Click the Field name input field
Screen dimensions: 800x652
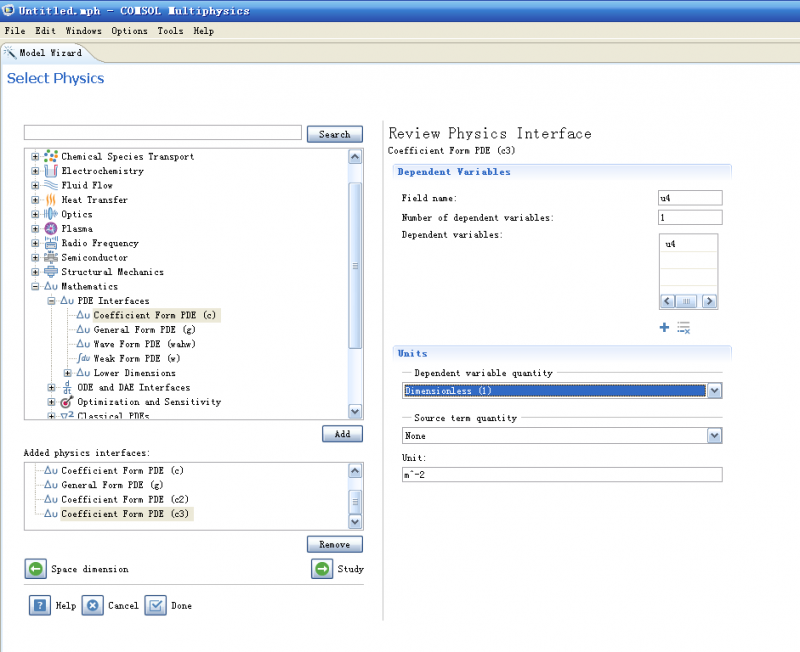pyautogui.click(x=690, y=197)
